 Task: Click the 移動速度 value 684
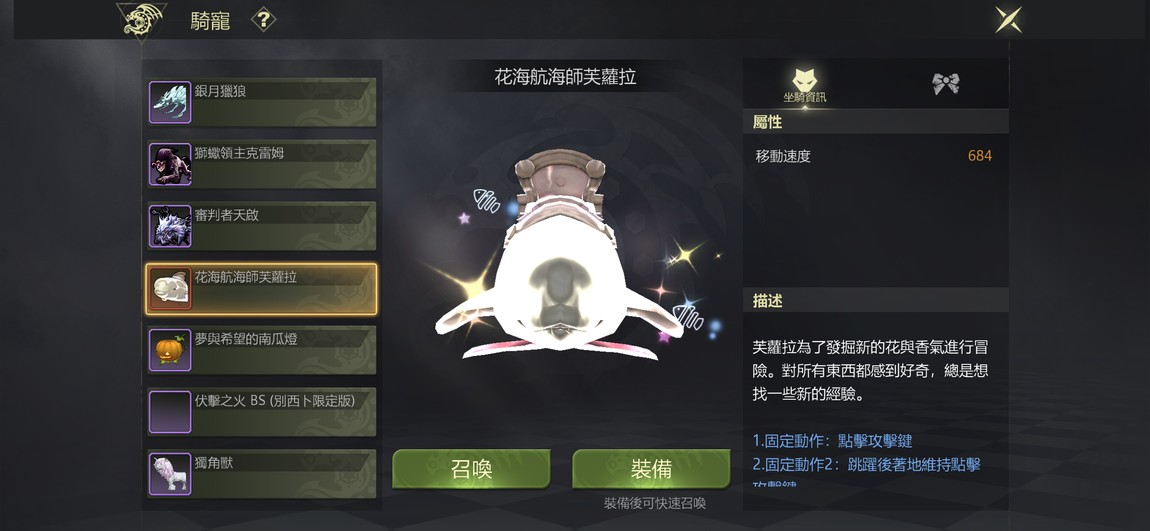(x=979, y=155)
